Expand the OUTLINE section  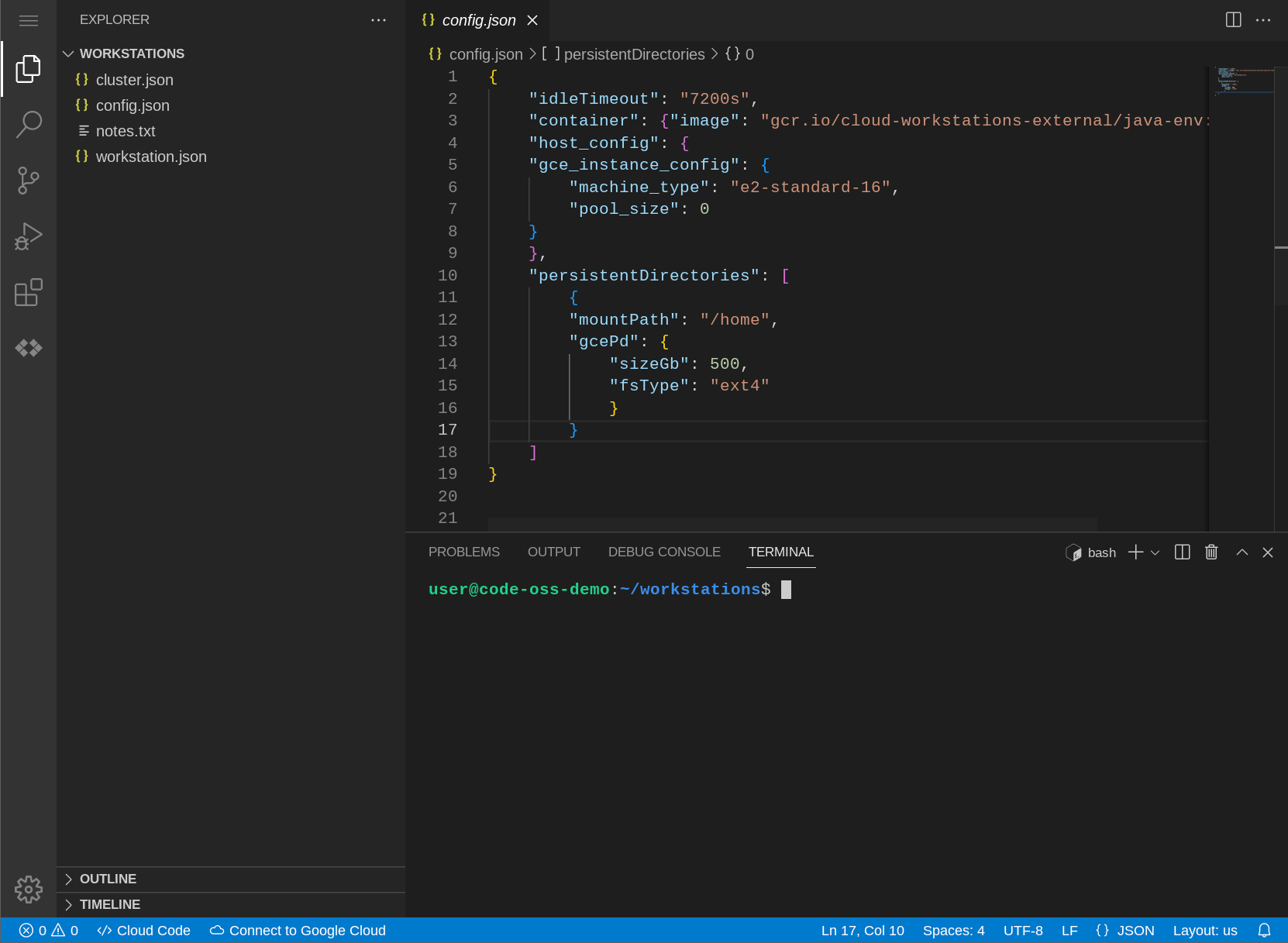(x=108, y=879)
